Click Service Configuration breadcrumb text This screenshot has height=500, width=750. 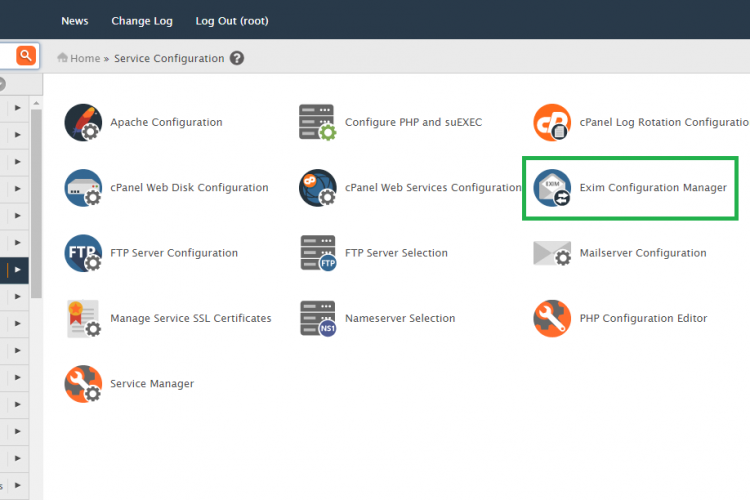tap(169, 58)
